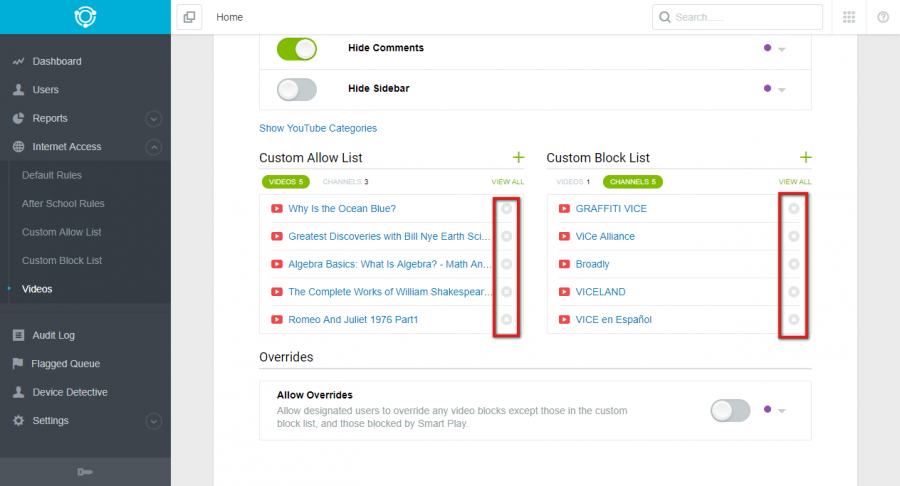Screen dimensions: 900x486
Task: Collapse the sidebar using the bottom arrow icon
Action: pyautogui.click(x=85, y=472)
